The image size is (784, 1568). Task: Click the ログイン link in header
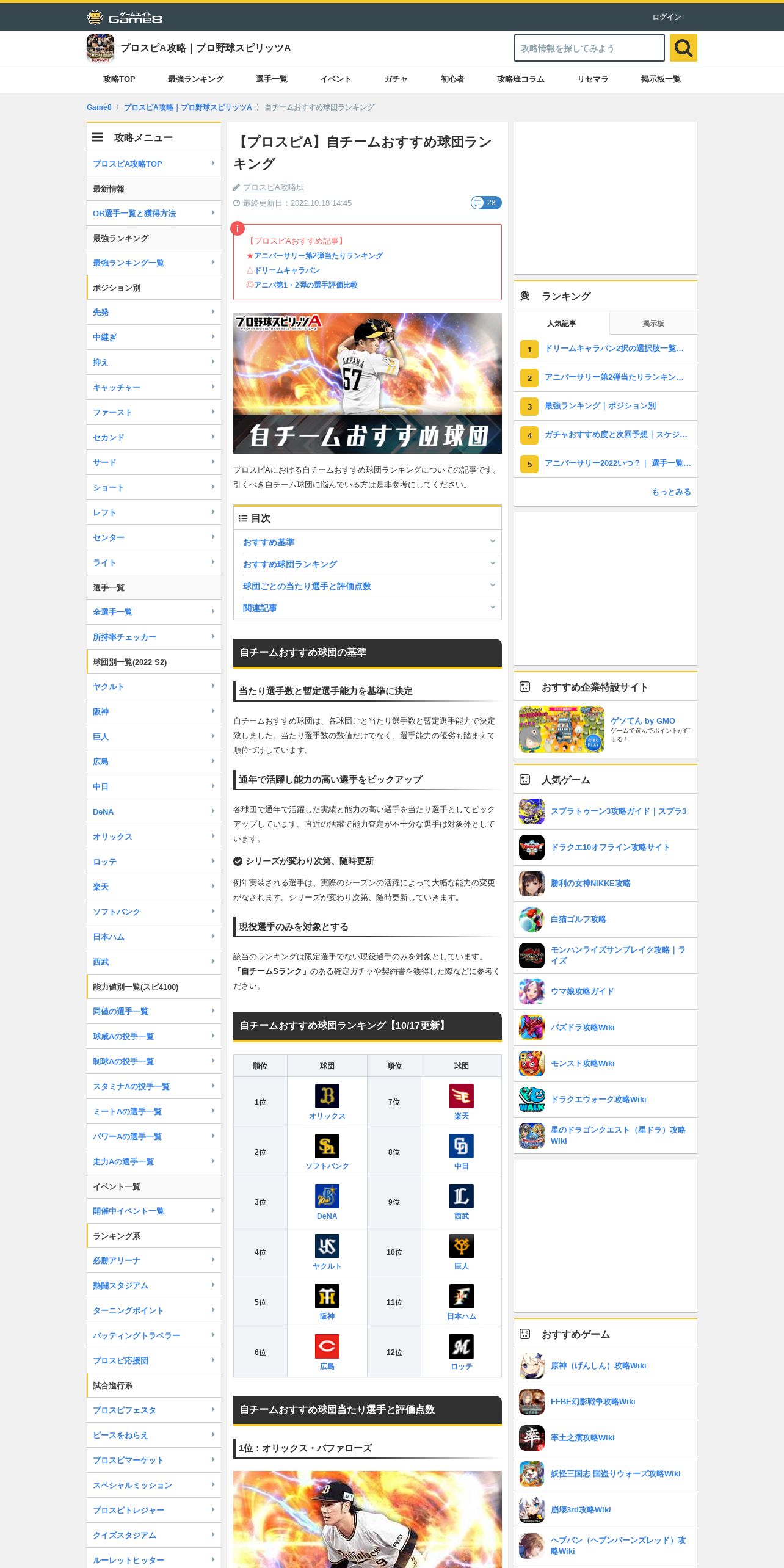[667, 17]
